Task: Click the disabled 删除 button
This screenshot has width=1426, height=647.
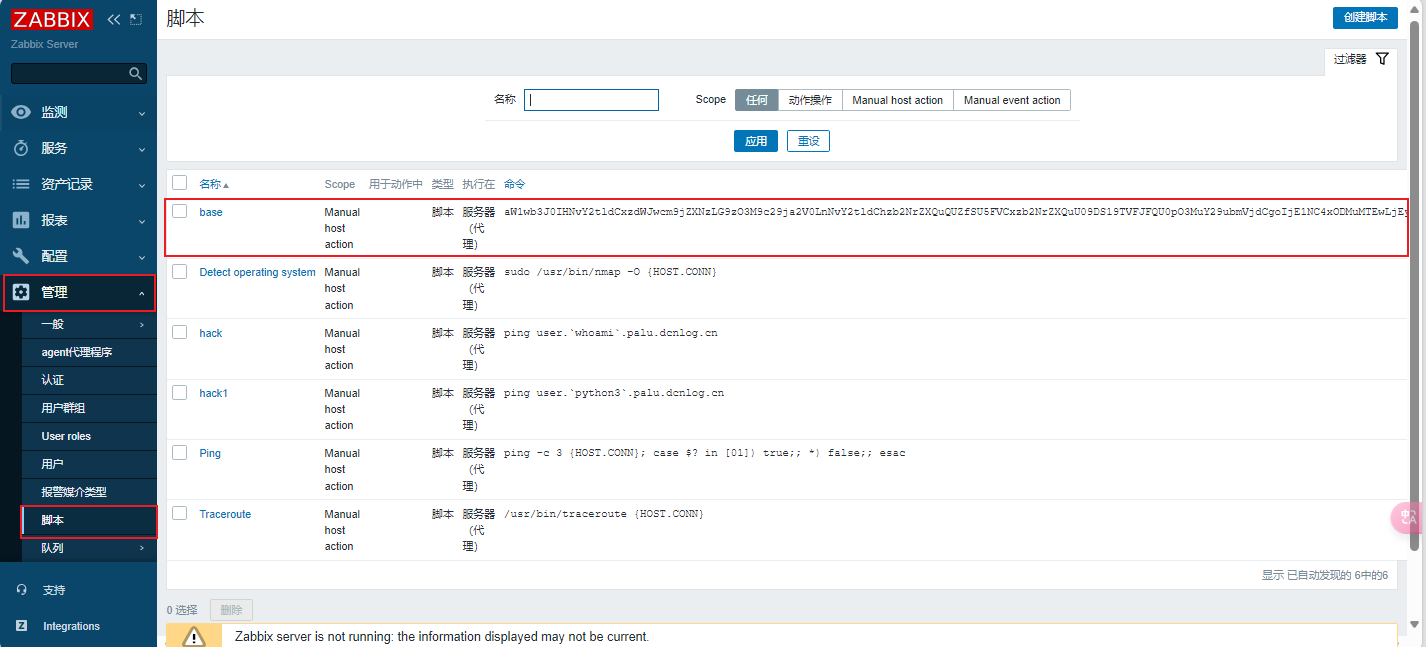Action: coord(231,609)
